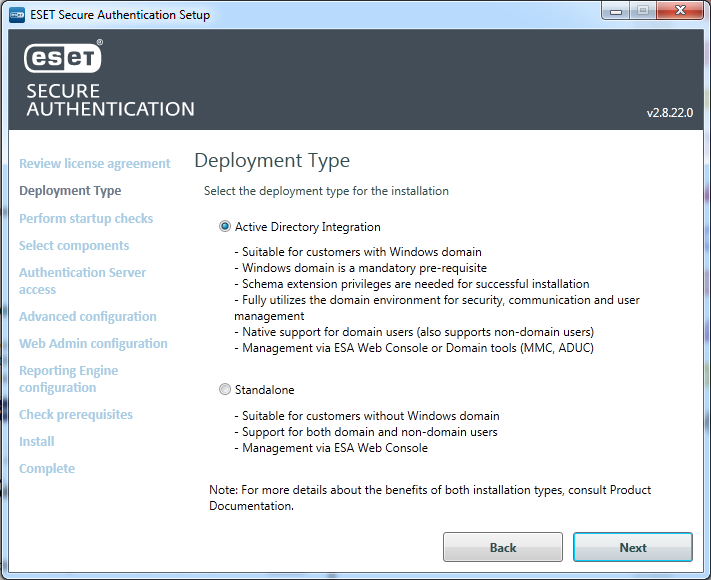The height and width of the screenshot is (580, 711).
Task: Click the ESET logo in header
Action: click(x=63, y=58)
